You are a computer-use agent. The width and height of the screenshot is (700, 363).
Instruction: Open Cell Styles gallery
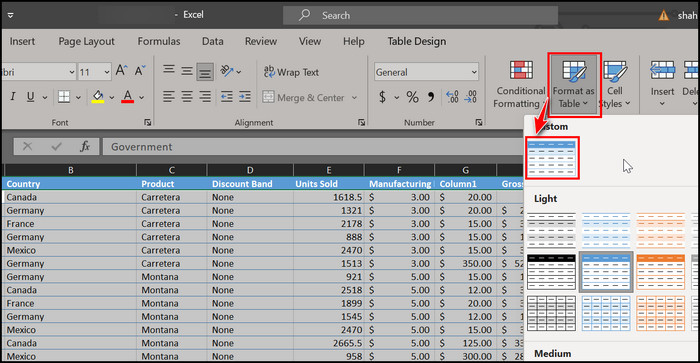[615, 85]
